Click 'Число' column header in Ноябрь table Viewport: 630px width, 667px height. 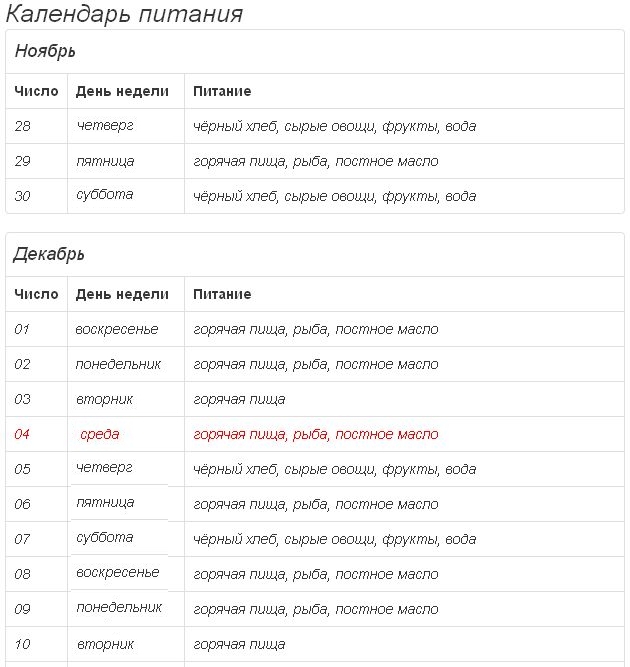(37, 91)
